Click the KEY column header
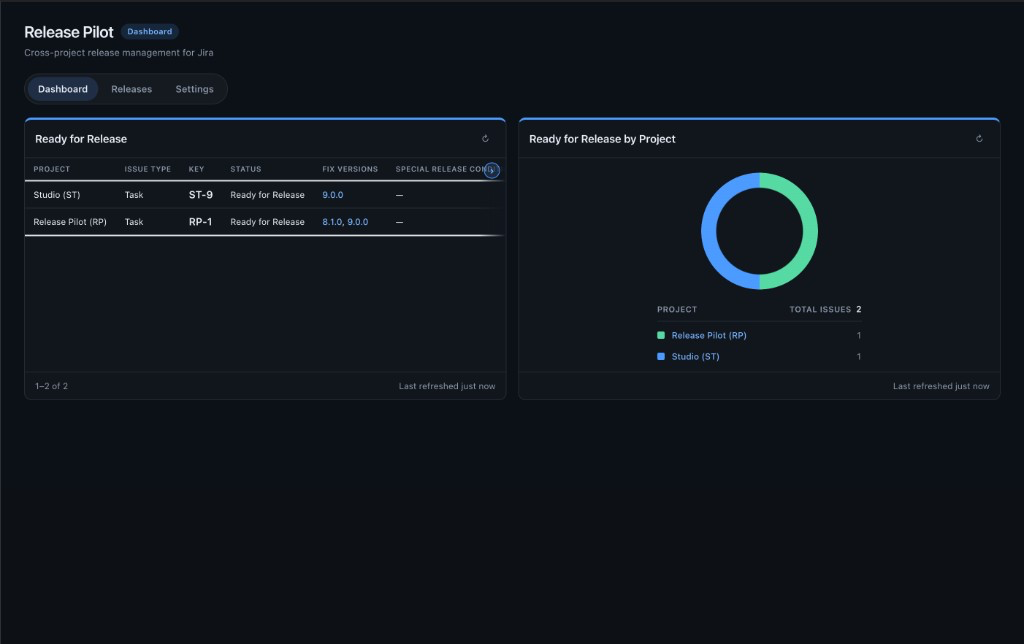This screenshot has height=644, width=1024. [x=197, y=169]
